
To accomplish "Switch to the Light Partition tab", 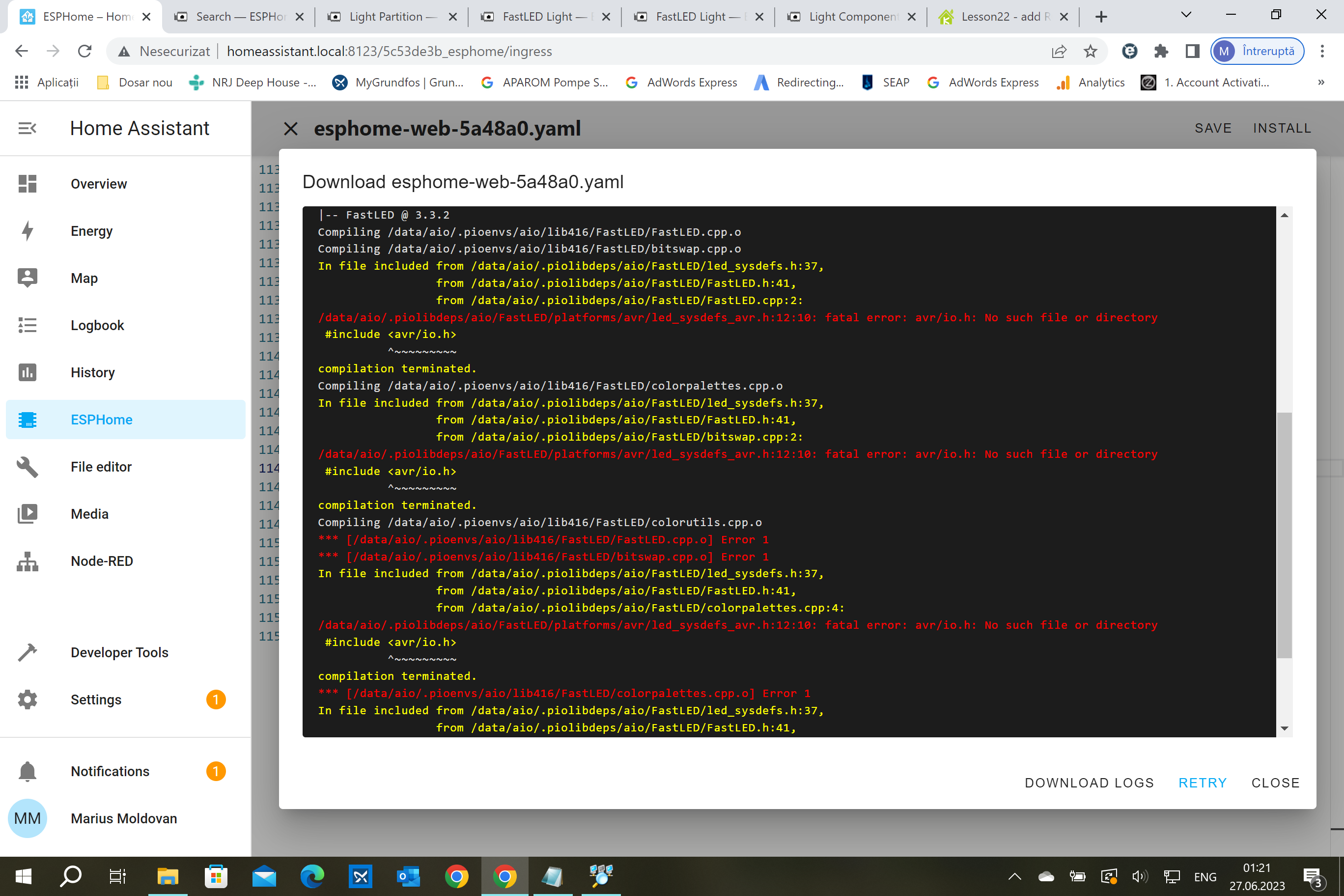I will tap(386, 17).
